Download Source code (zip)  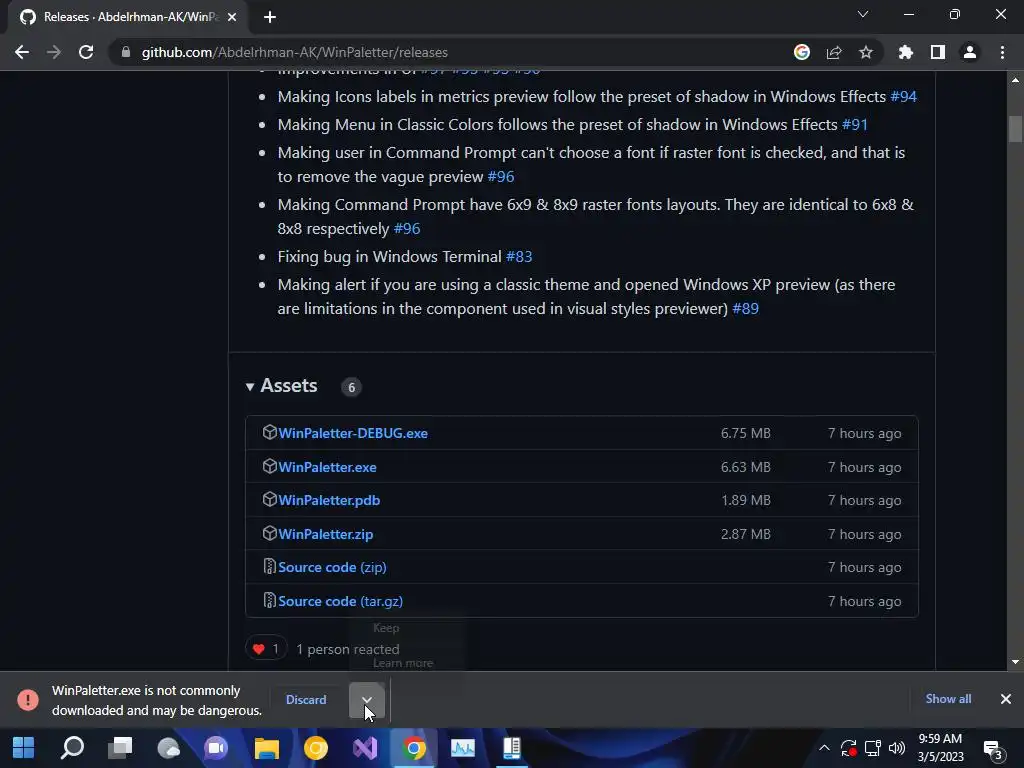point(332,568)
